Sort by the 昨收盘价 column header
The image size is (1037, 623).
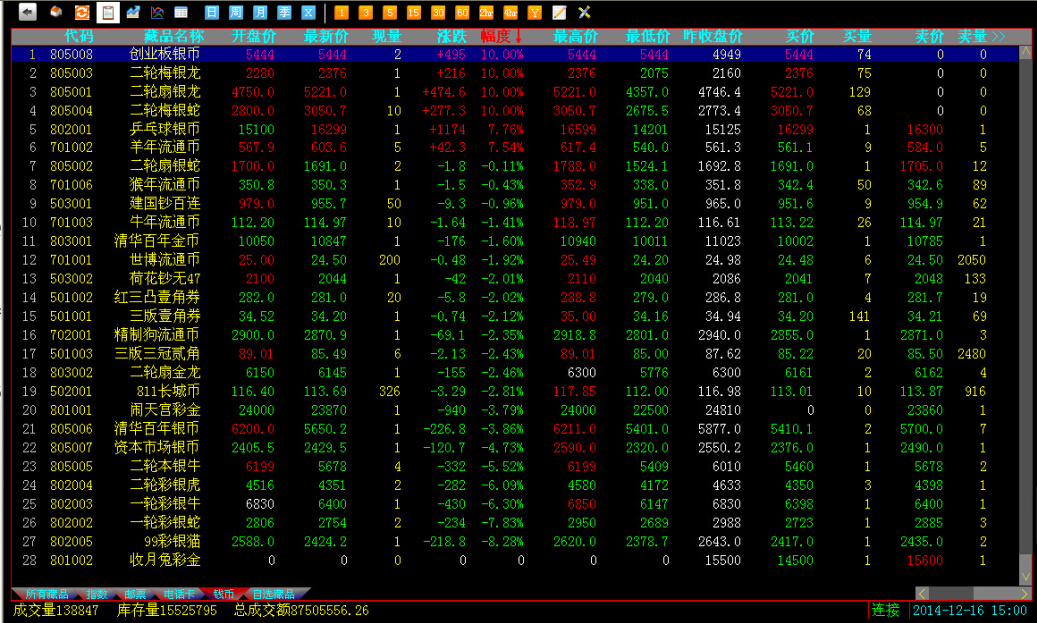[x=713, y=36]
